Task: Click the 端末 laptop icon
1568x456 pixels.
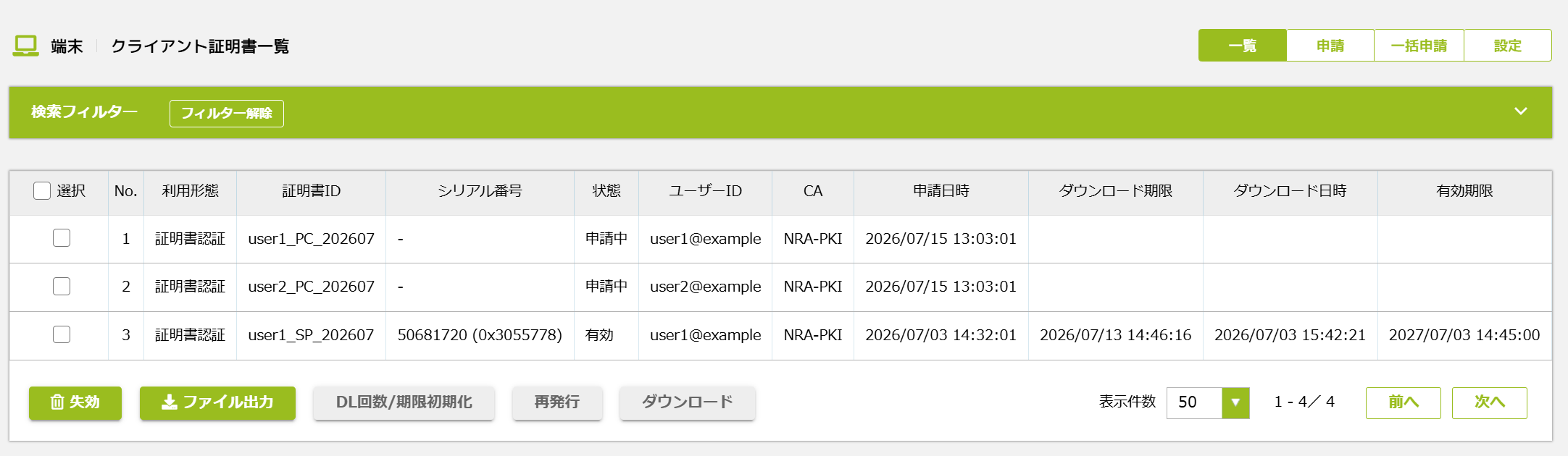Action: click(x=26, y=46)
